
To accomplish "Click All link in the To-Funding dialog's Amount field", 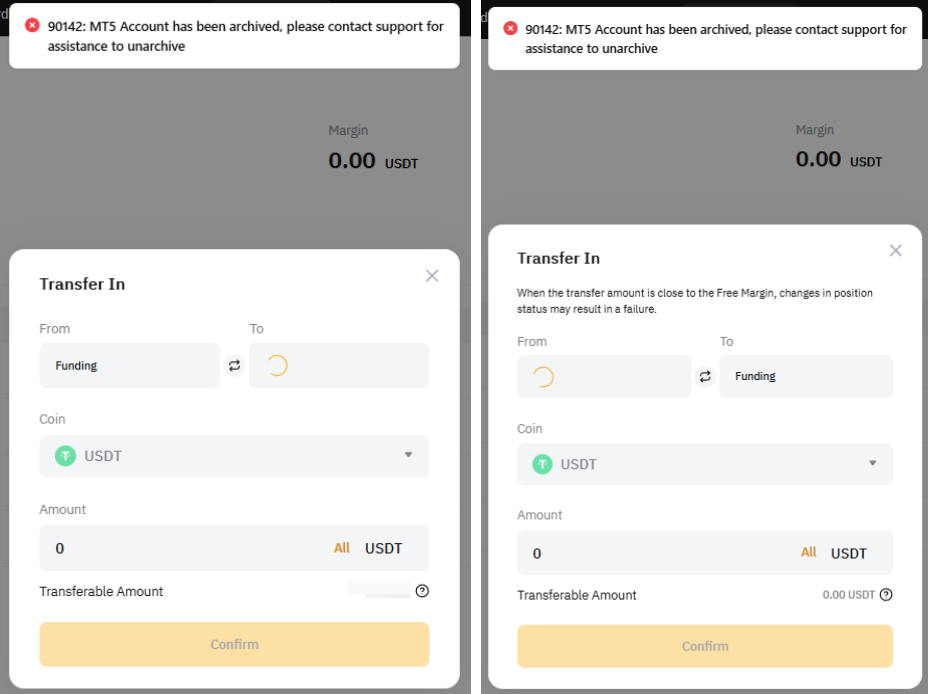I will [809, 553].
